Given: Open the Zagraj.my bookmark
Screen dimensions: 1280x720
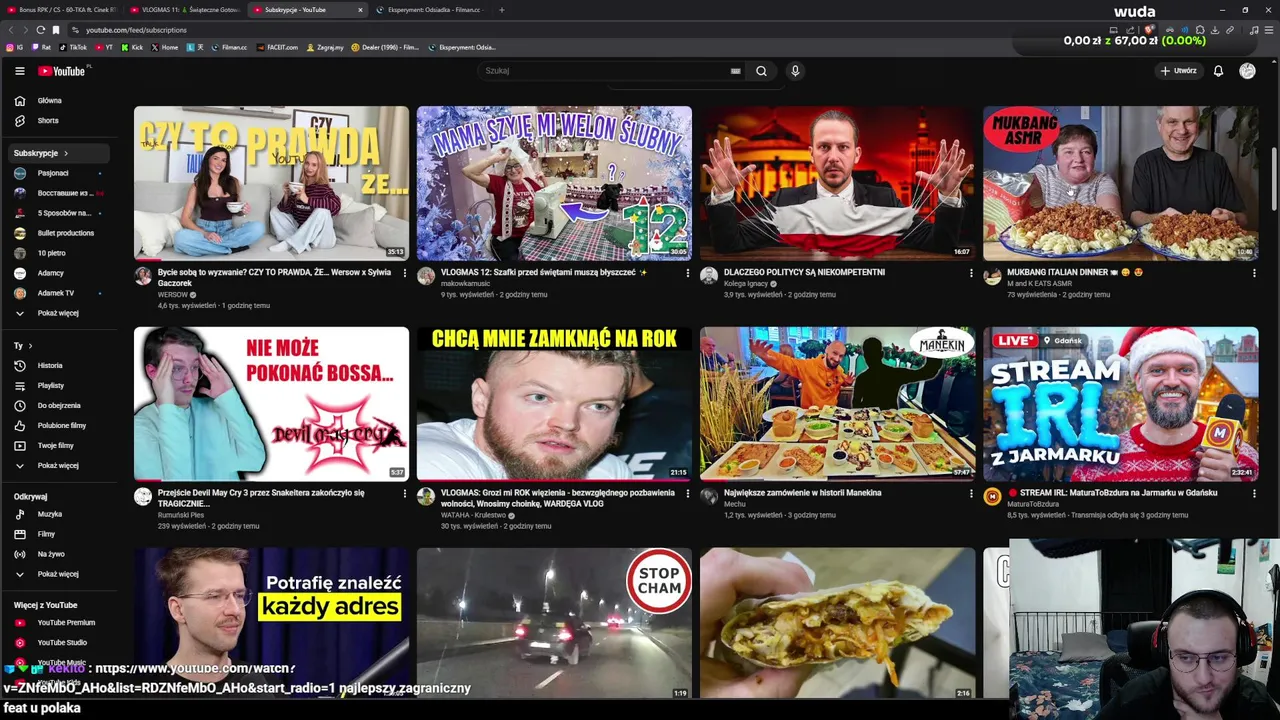Looking at the screenshot, I should tap(325, 47).
